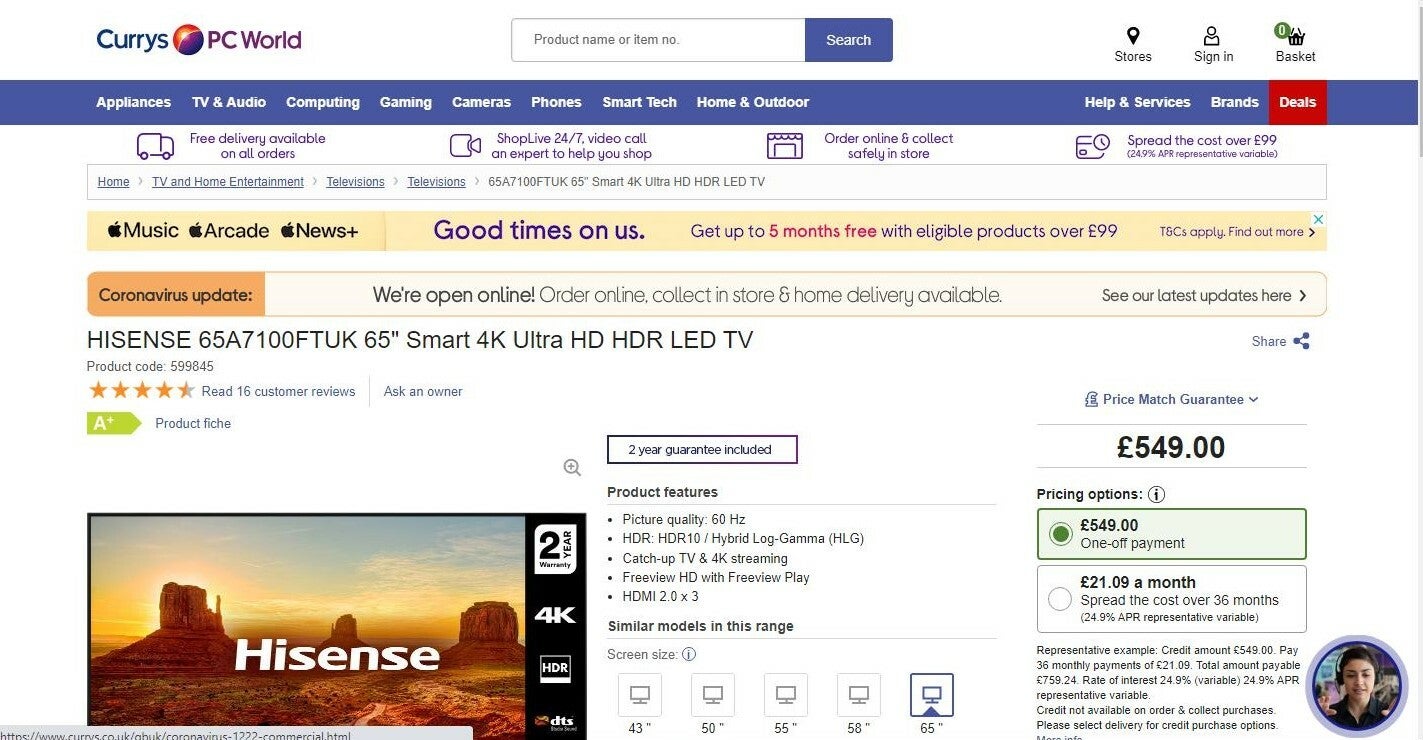Open the Help & Services menu
Screen dimensions: 1423x740
tap(1137, 102)
